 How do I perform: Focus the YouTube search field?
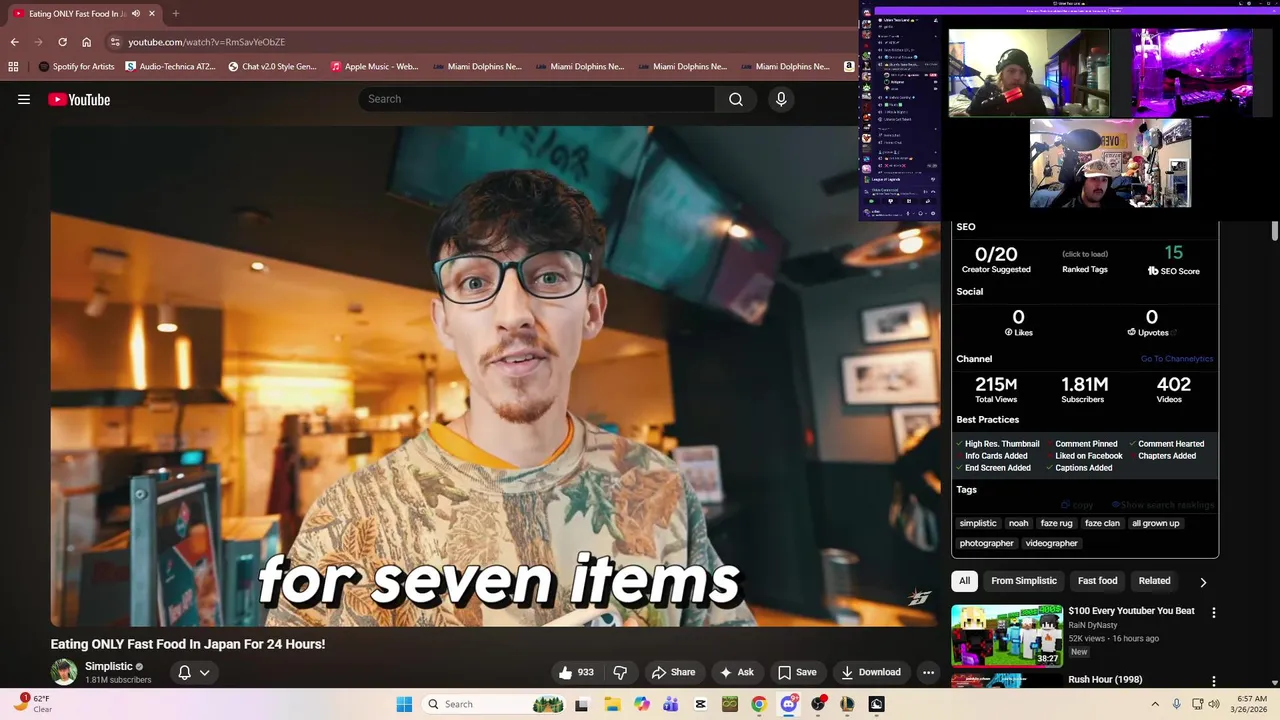(x=537, y=99)
